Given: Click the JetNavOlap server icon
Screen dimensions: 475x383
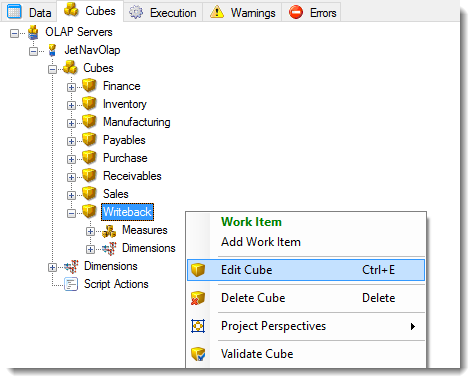Looking at the screenshot, I should point(52,50).
